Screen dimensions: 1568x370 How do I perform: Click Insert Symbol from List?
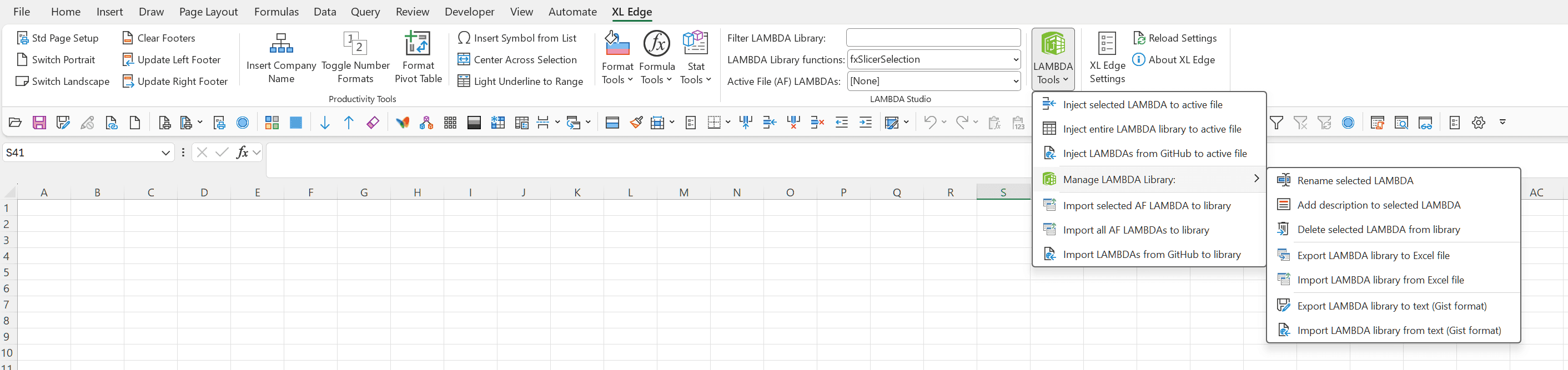517,38
